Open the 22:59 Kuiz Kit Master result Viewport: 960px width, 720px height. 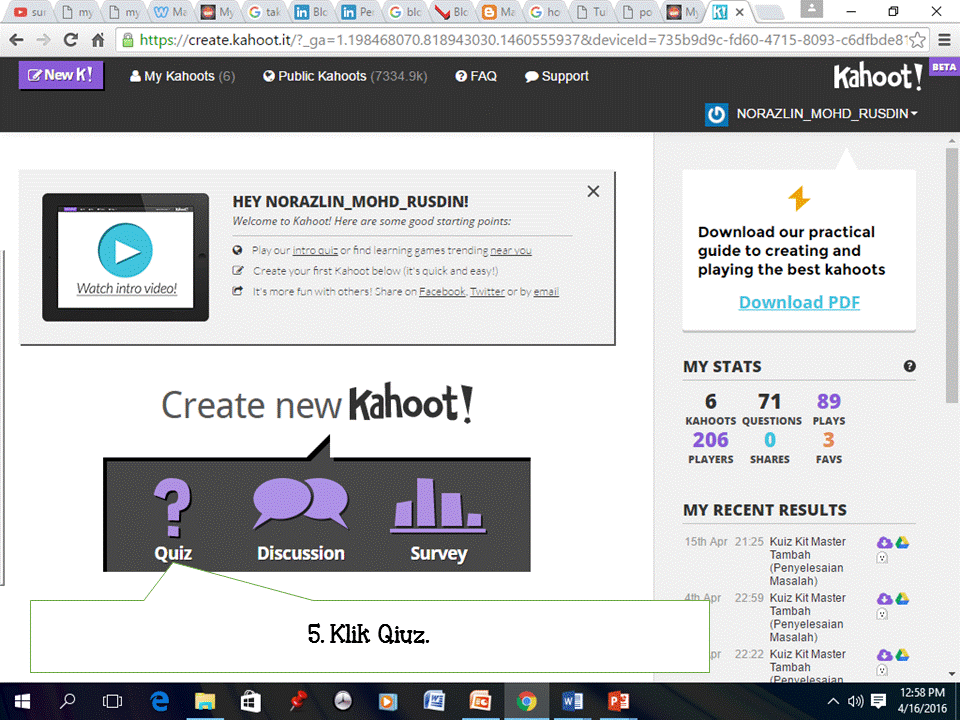807,618
